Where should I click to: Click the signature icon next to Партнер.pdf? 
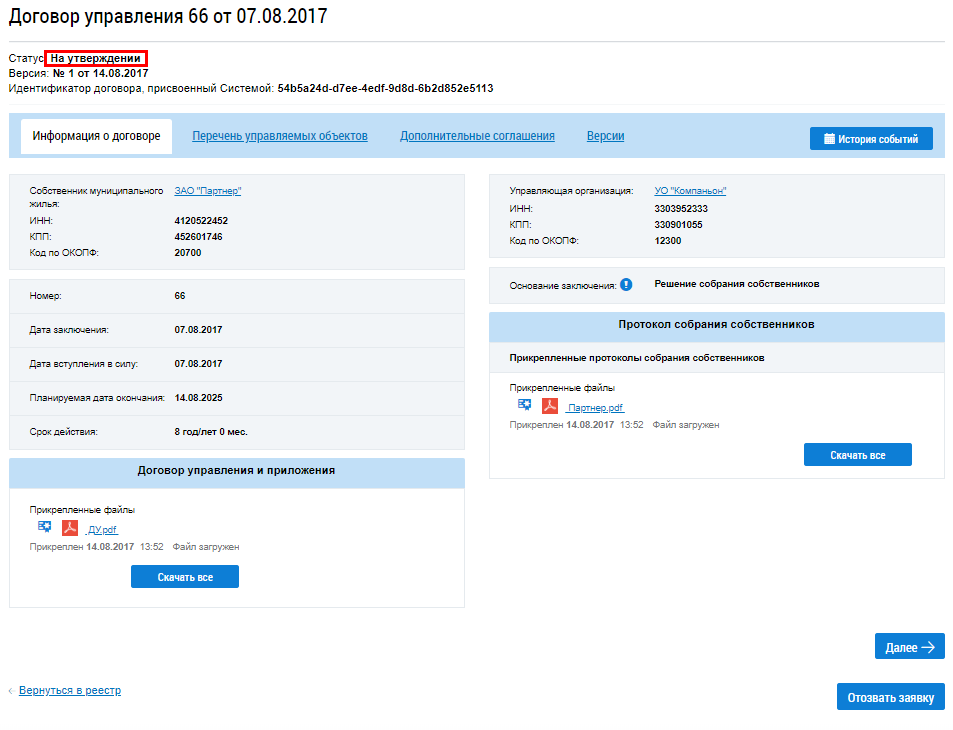(525, 405)
